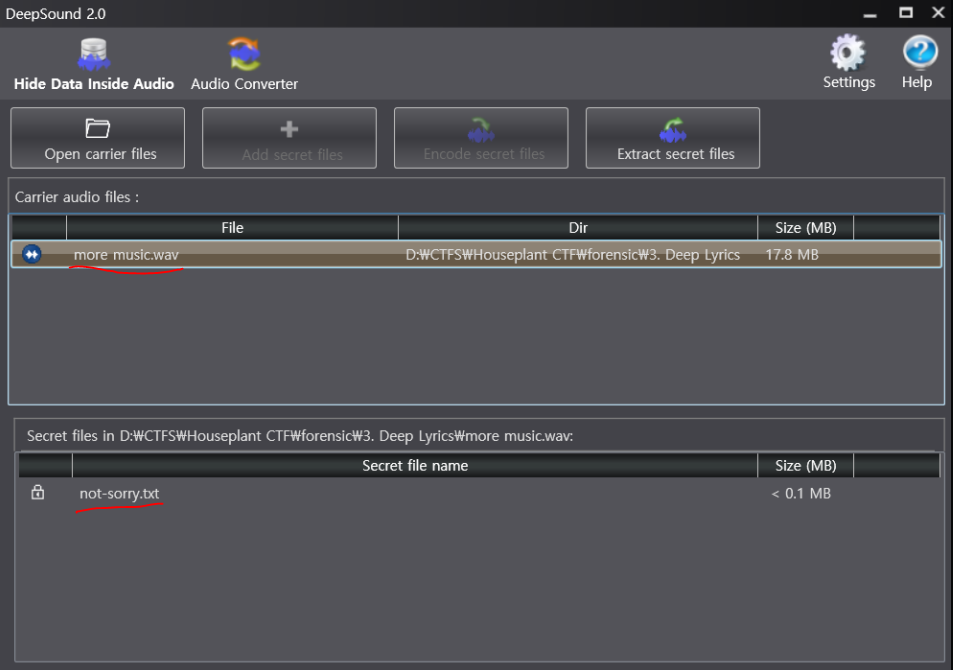This screenshot has height=670, width=953.
Task: Click the carrier directory path cell
Action: 573,255
